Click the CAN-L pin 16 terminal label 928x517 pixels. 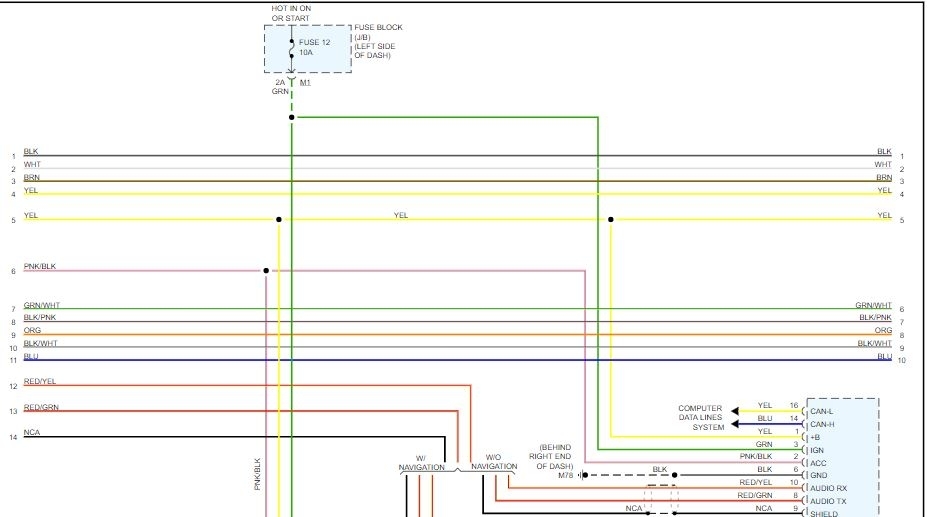pyautogui.click(x=822, y=411)
